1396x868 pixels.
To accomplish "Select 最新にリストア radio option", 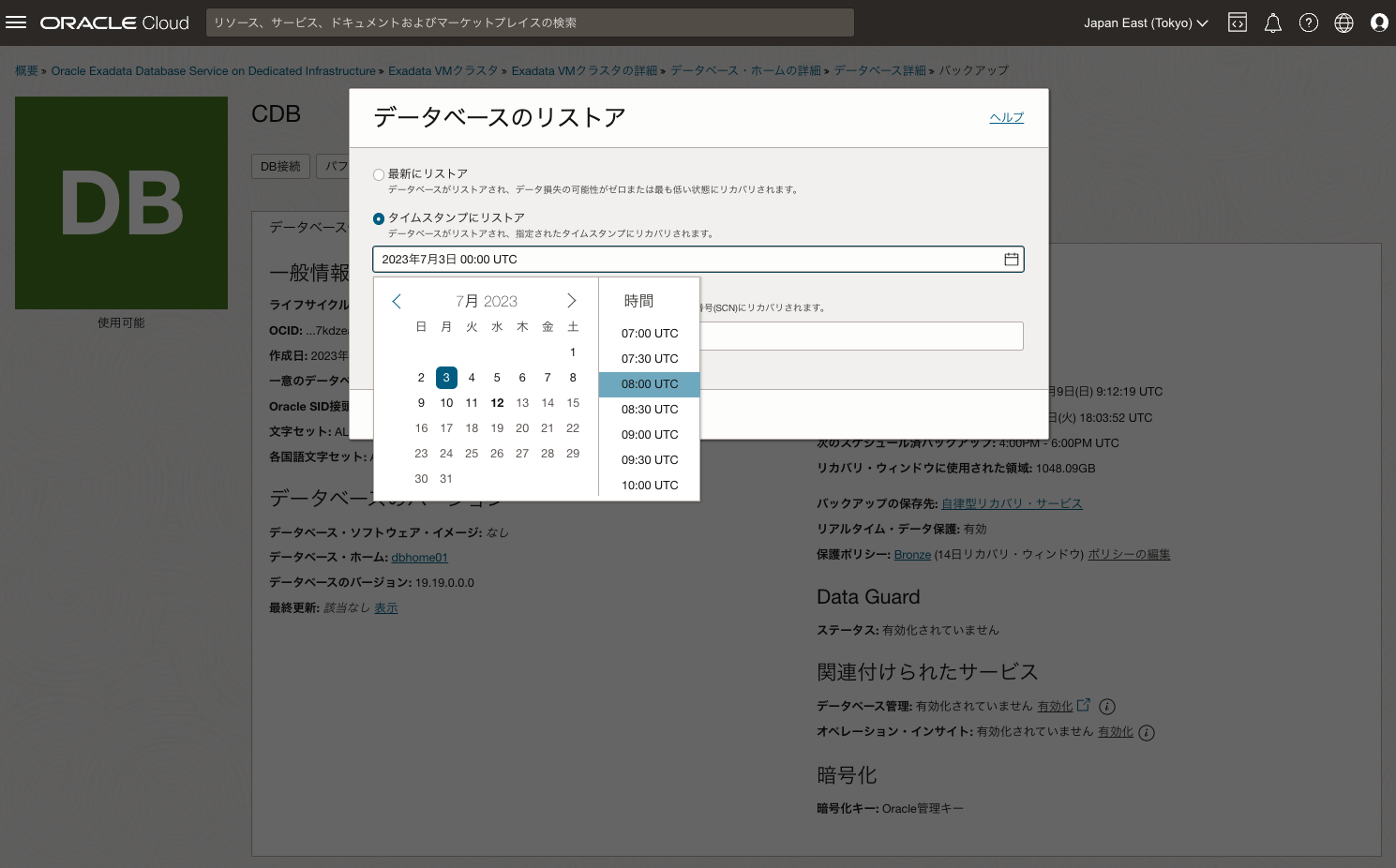I will point(378,173).
